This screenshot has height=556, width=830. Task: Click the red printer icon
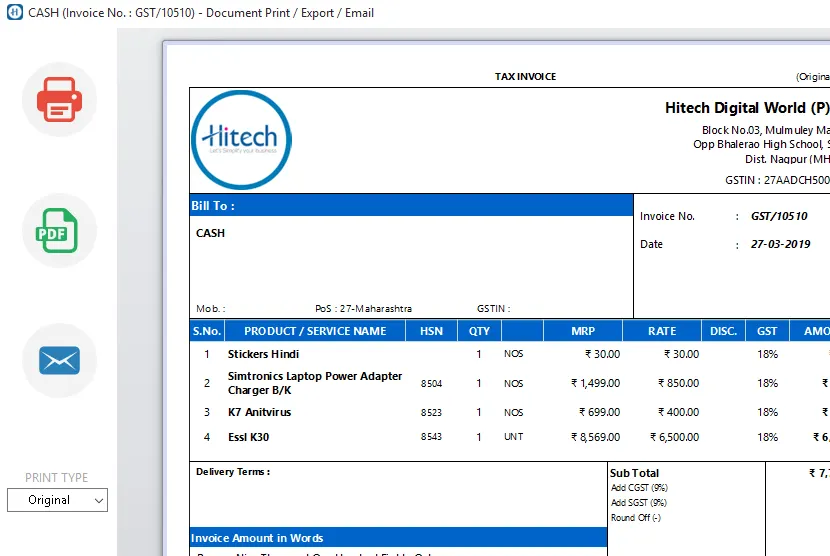pos(59,100)
